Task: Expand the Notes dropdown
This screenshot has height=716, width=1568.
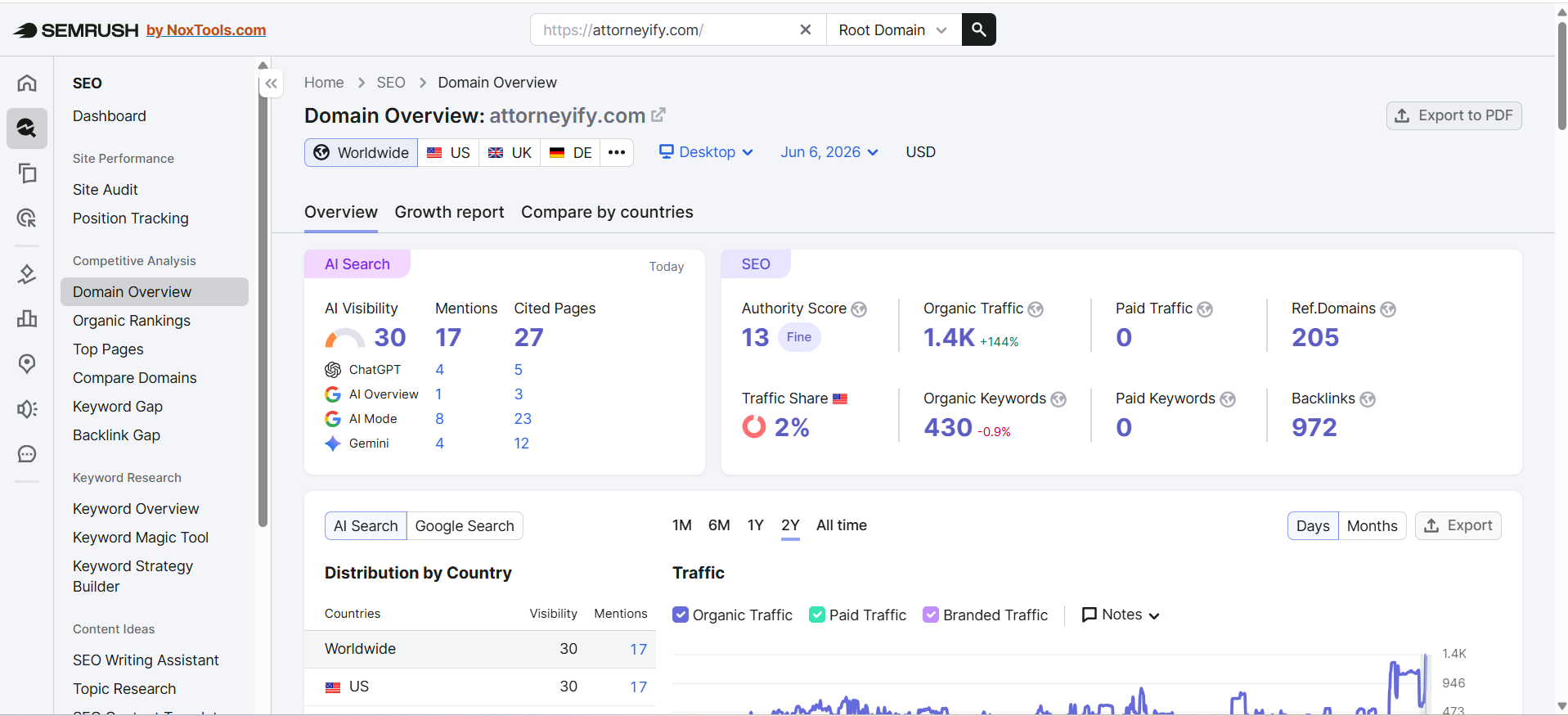Action: [1121, 615]
